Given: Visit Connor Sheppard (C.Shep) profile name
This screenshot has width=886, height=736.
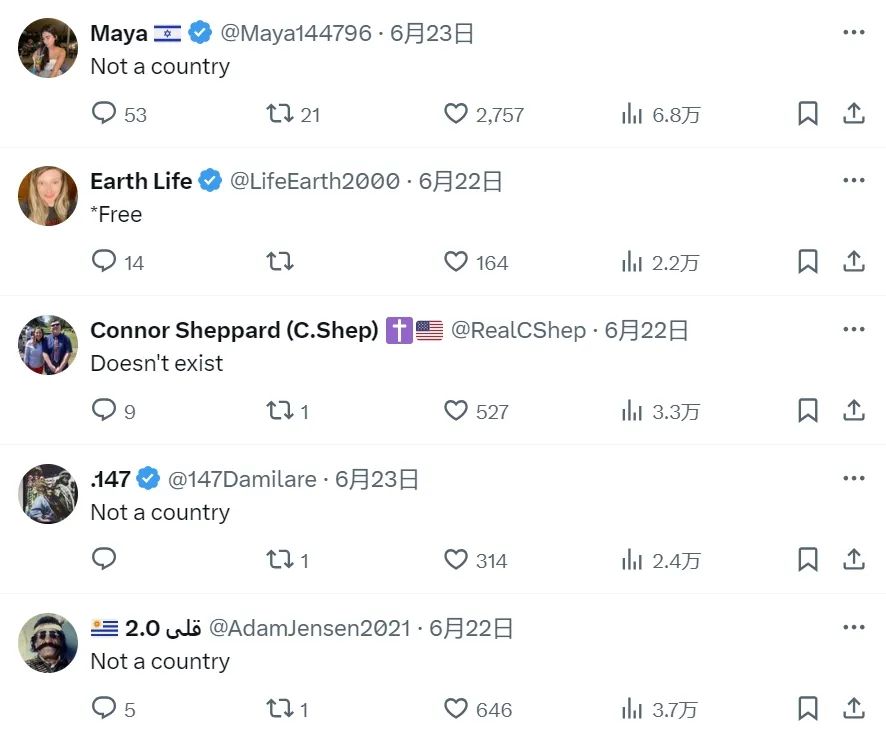Looking at the screenshot, I should coord(234,330).
